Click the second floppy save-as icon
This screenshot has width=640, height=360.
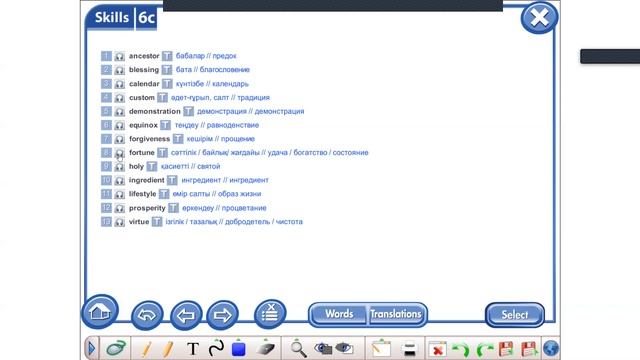click(529, 349)
